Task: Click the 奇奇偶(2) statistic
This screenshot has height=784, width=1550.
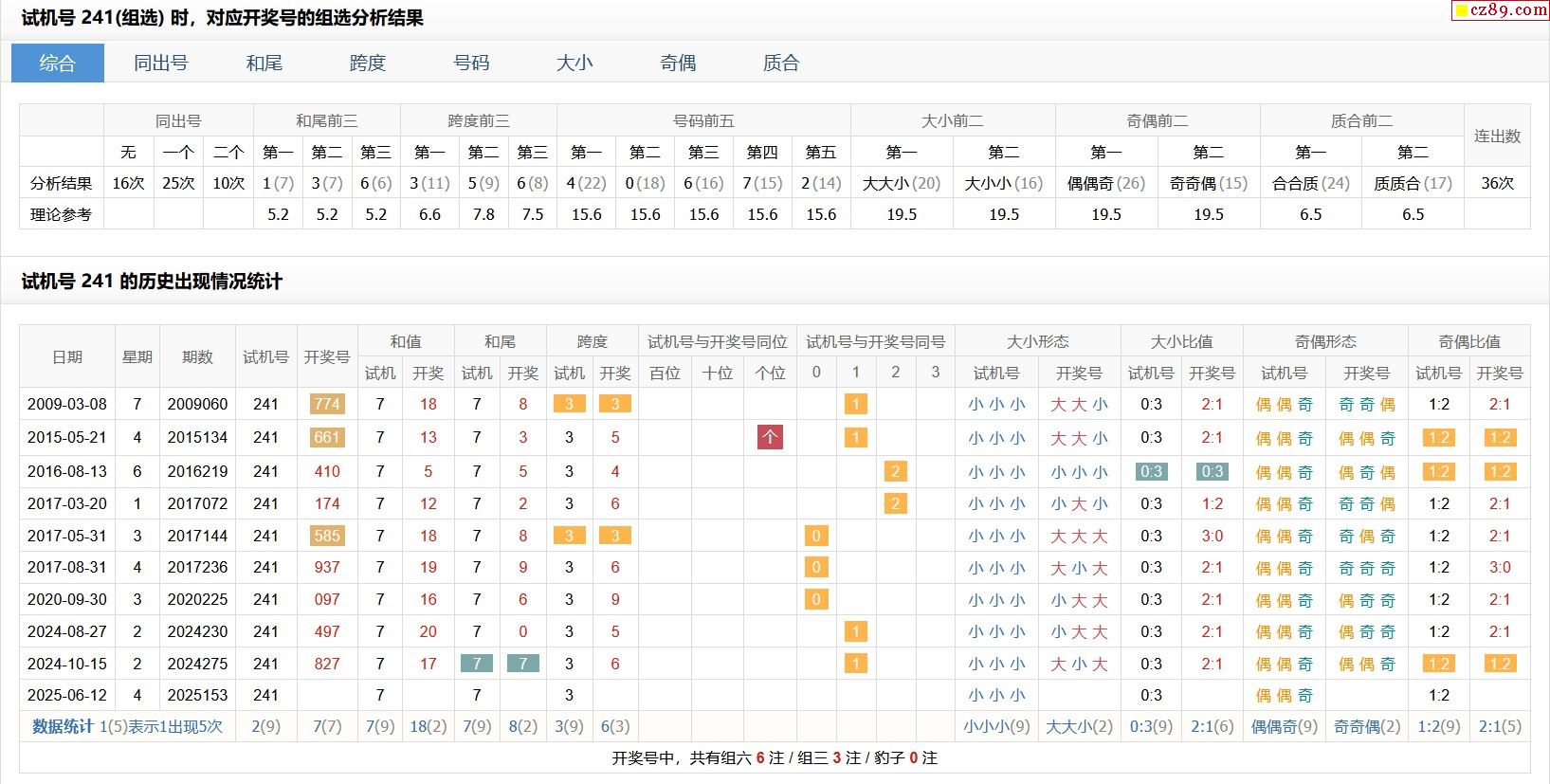Action: (x=1367, y=726)
